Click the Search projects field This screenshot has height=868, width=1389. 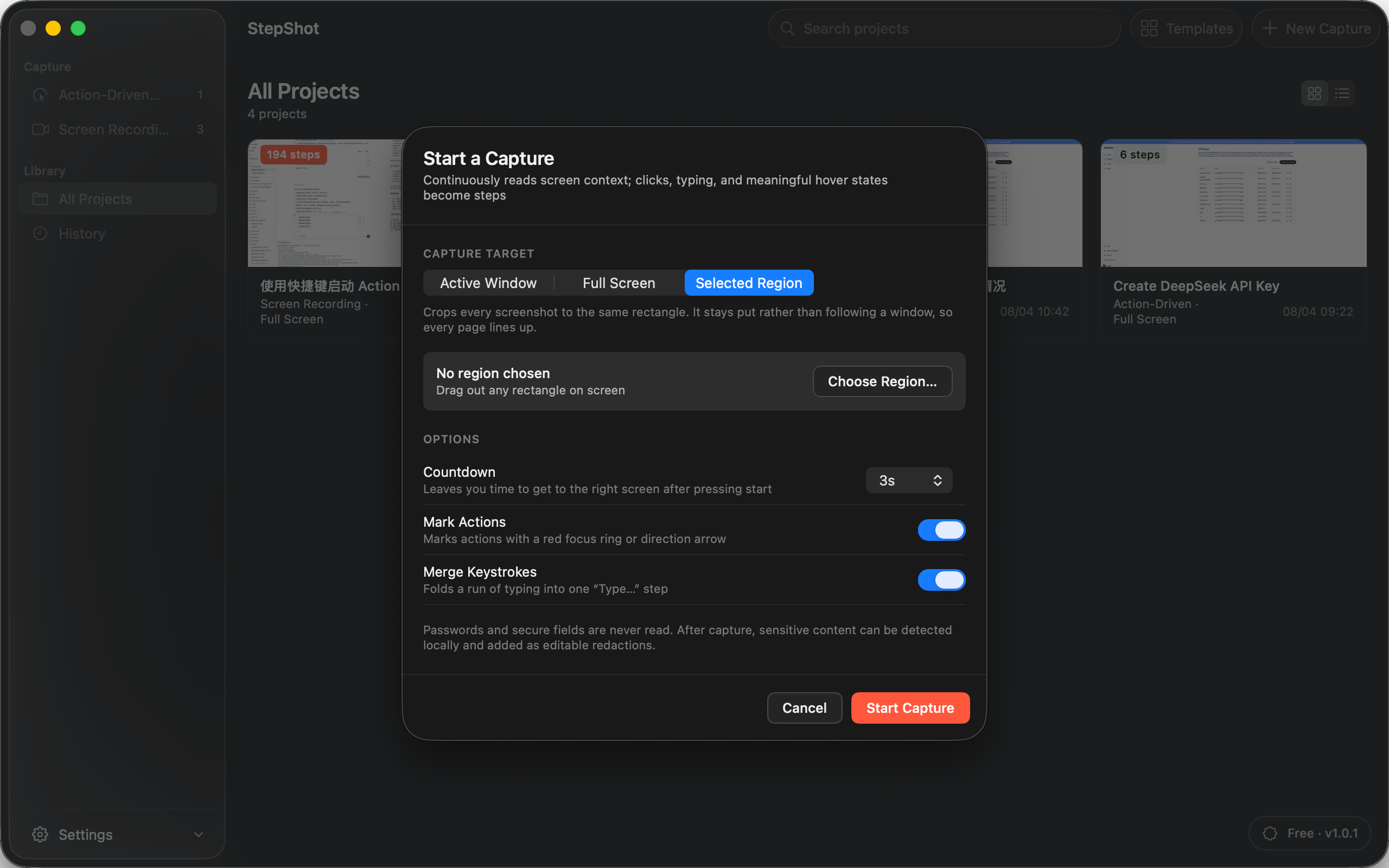[x=944, y=29]
